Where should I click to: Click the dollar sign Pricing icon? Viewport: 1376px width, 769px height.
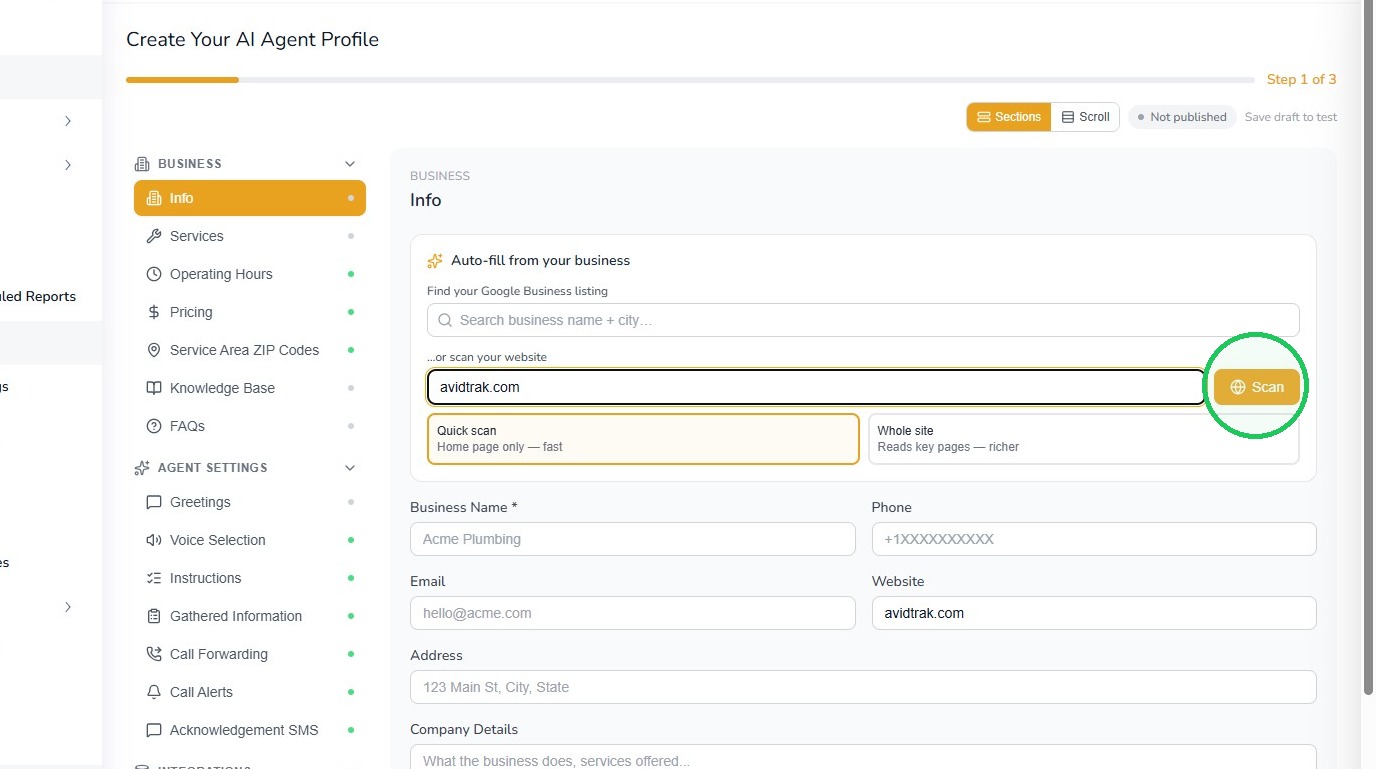[153, 312]
